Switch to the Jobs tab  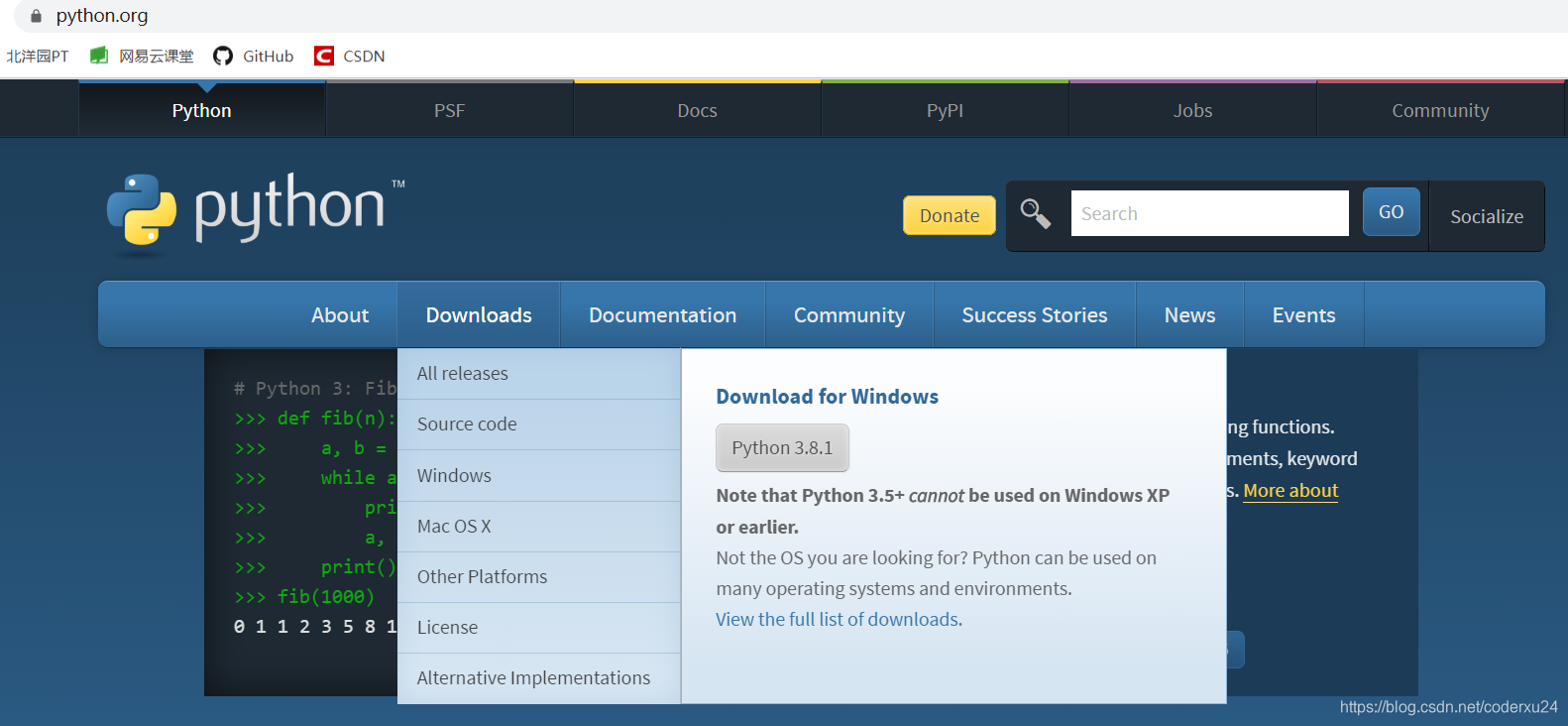pos(1192,110)
